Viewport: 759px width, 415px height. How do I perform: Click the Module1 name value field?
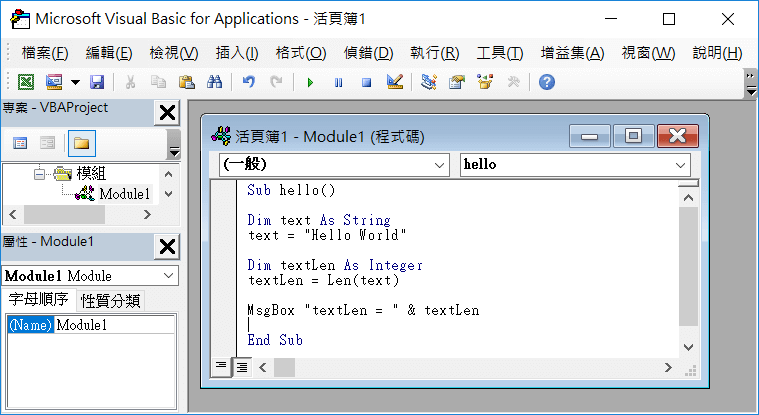114,325
